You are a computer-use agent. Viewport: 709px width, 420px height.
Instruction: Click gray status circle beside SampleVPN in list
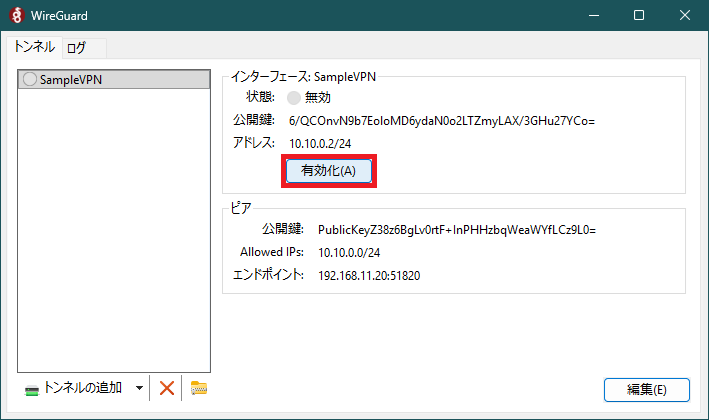pyautogui.click(x=29, y=80)
